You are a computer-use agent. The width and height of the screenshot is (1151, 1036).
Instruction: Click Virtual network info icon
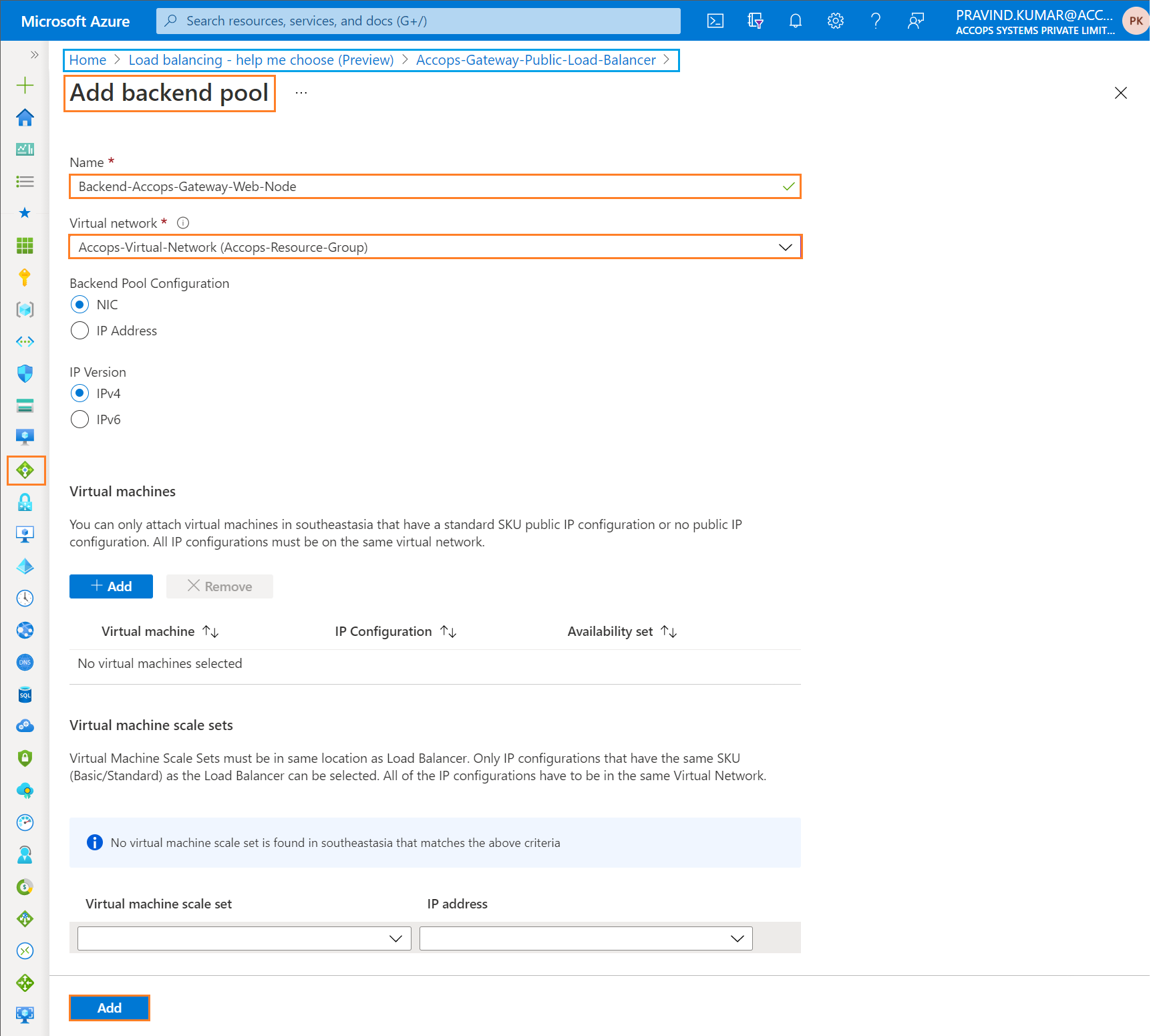point(183,223)
